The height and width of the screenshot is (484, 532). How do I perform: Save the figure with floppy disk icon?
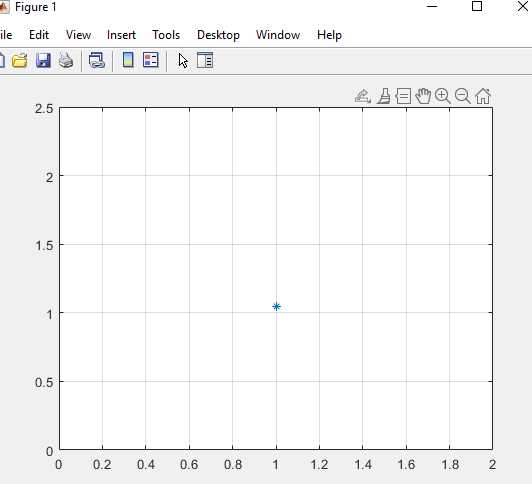[x=43, y=61]
